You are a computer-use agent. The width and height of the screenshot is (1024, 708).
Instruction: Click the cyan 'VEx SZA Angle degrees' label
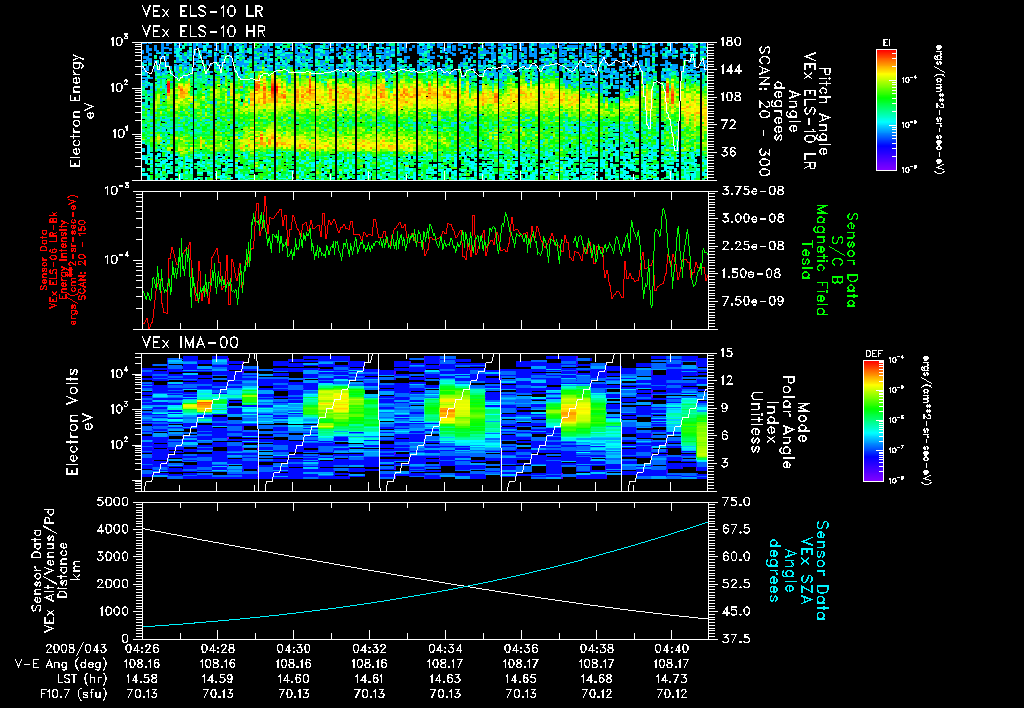pyautogui.click(x=797, y=570)
